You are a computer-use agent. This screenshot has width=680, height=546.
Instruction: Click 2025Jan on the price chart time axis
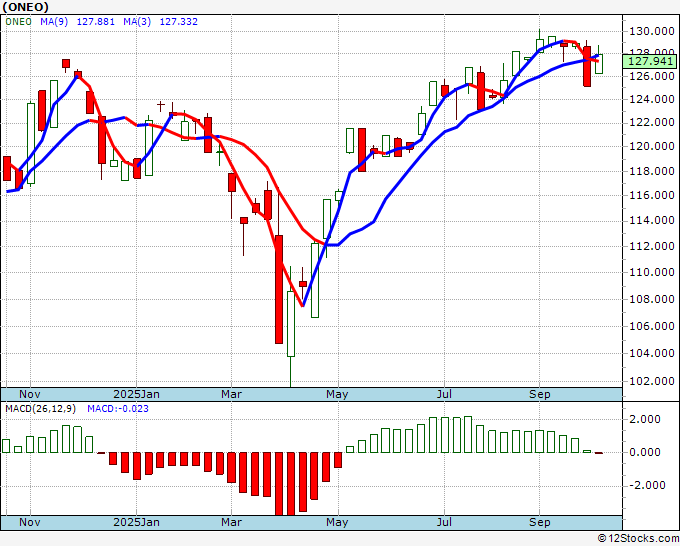(136, 394)
